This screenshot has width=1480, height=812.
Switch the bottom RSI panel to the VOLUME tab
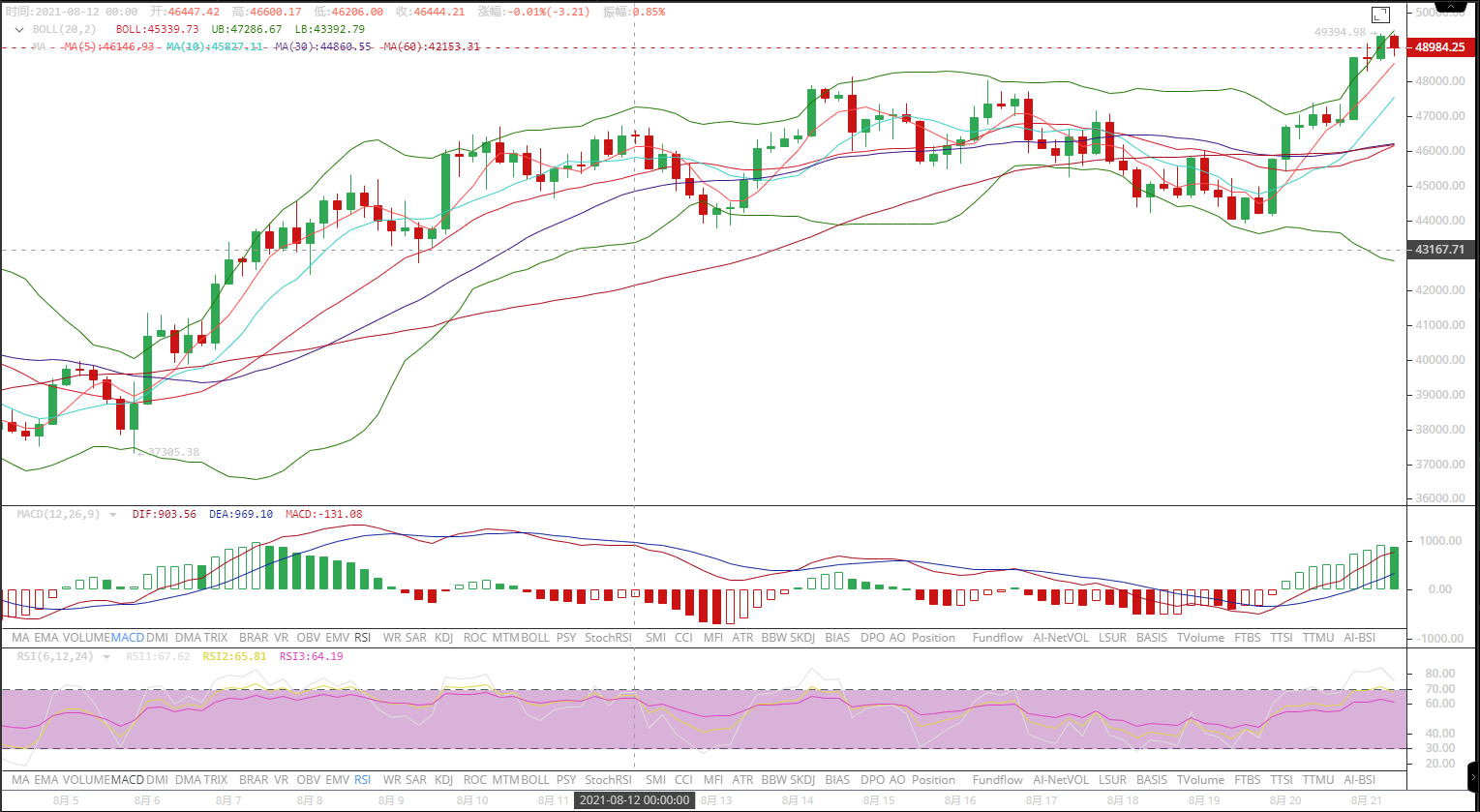pyautogui.click(x=86, y=780)
